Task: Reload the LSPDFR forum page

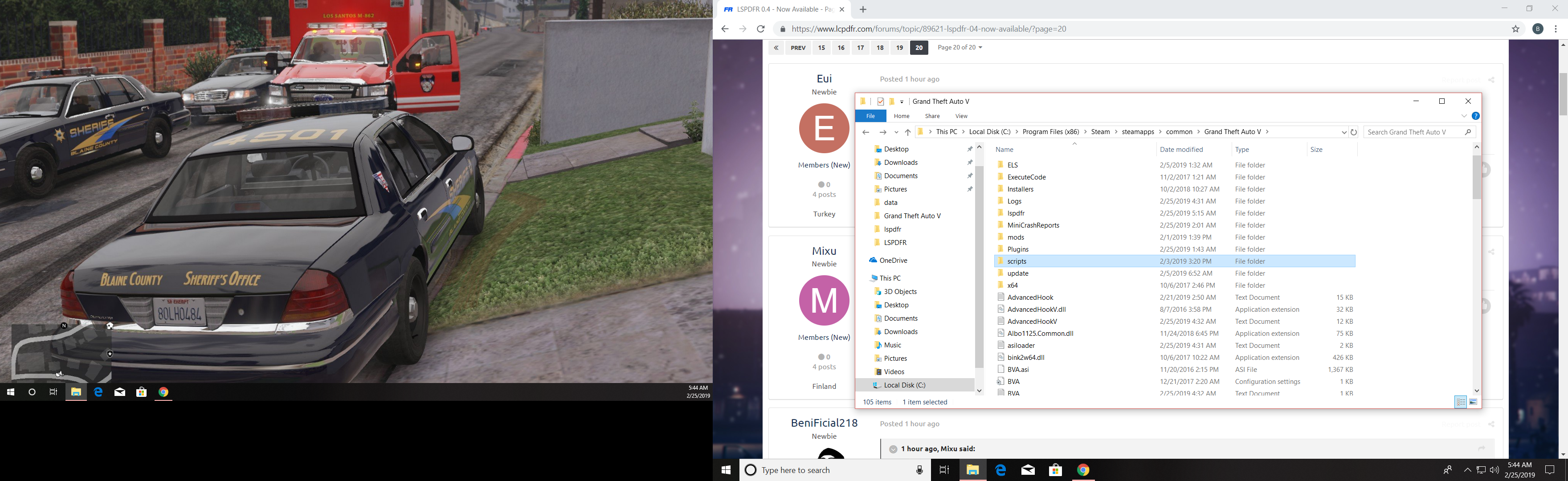Action: pos(760,29)
